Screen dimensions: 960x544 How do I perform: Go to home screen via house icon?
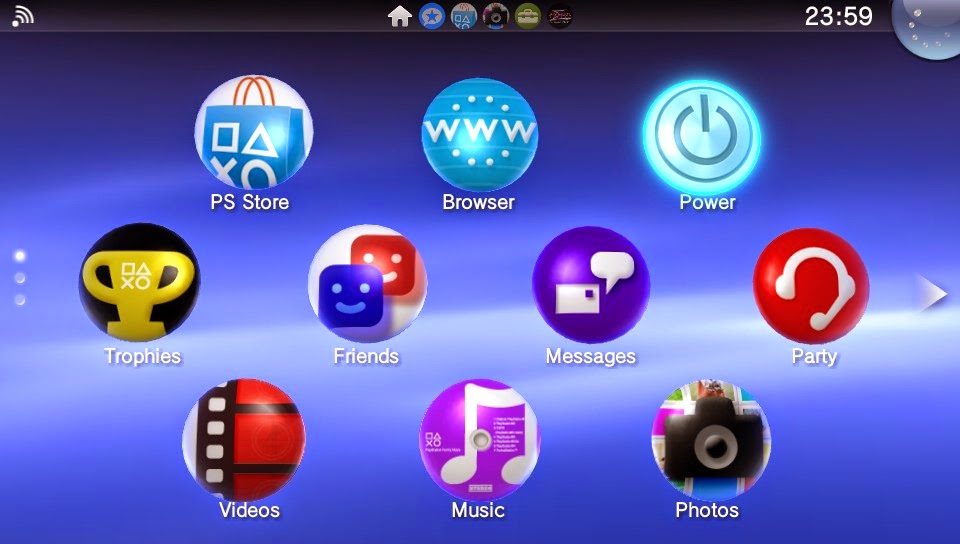click(x=399, y=17)
